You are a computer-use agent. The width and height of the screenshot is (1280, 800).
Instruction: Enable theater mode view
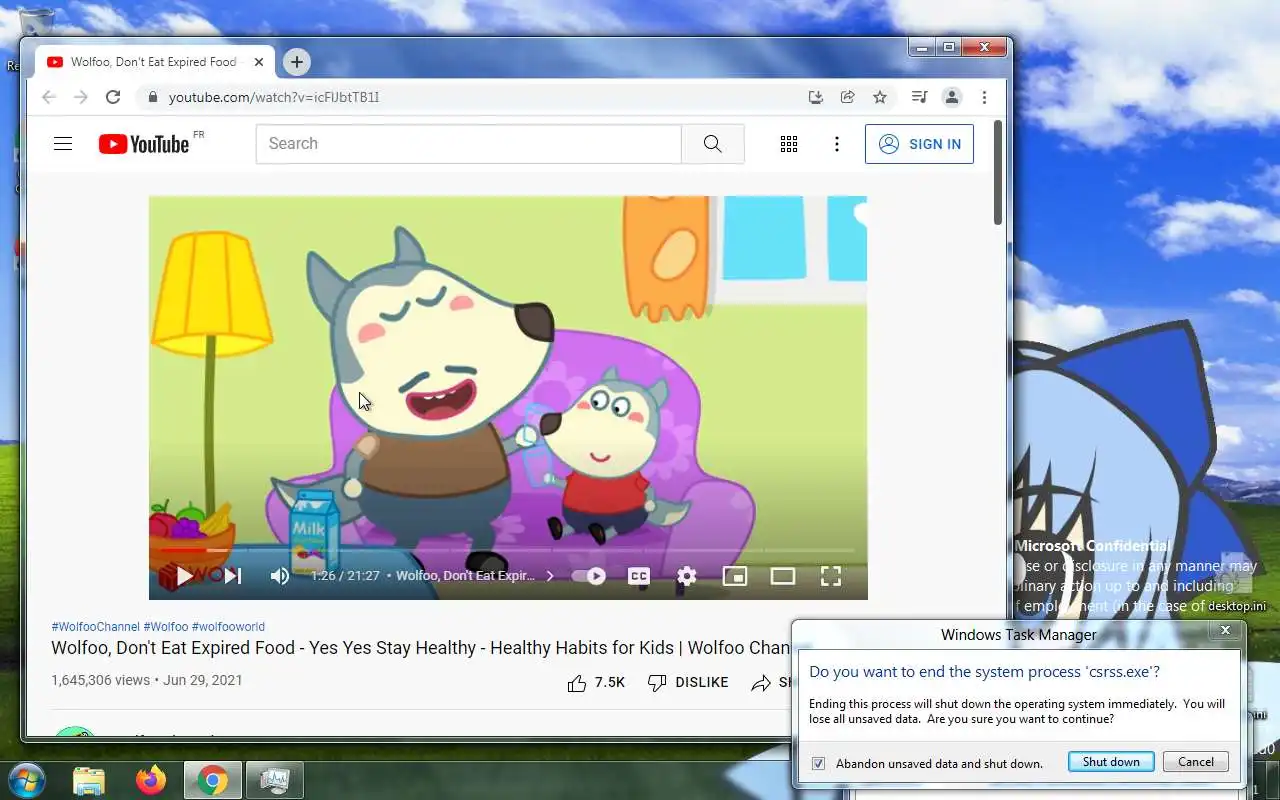783,576
